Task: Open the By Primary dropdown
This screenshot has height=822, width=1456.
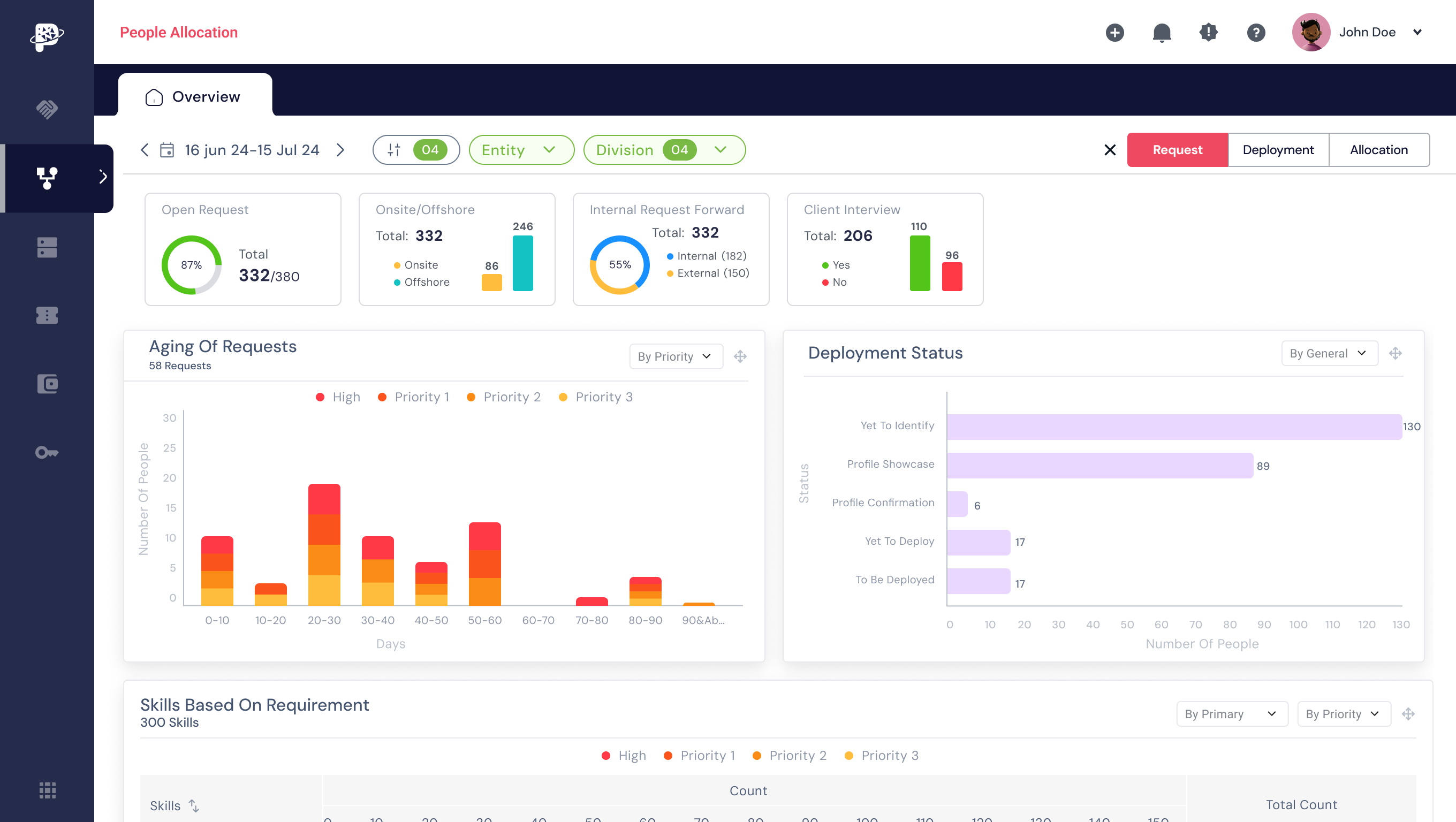Action: click(1231, 714)
